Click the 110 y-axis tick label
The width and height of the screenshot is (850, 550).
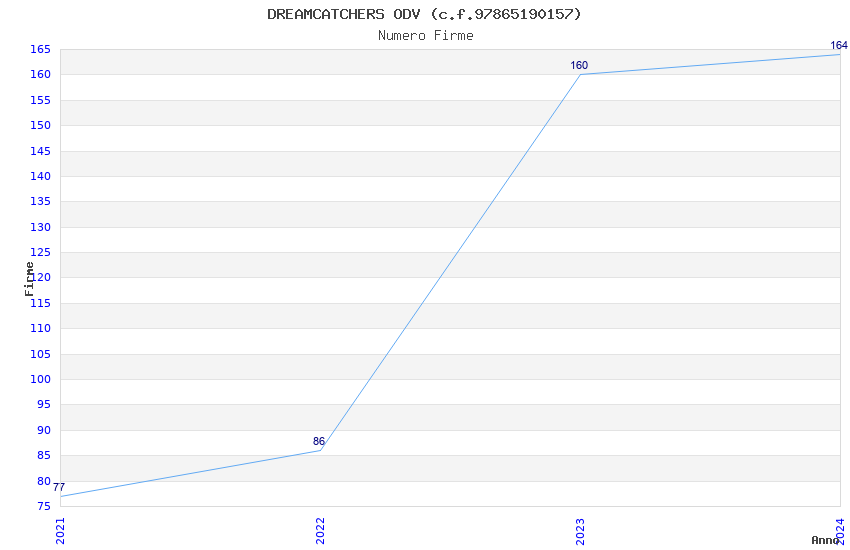coord(41,329)
